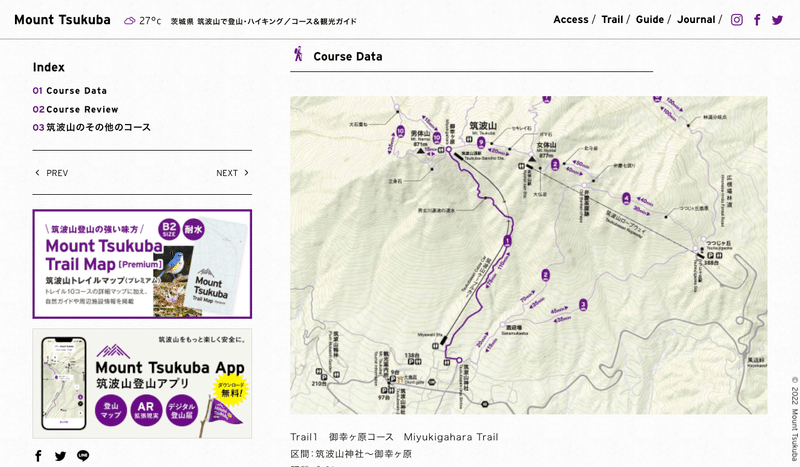
Task: Open the Journal menu item
Action: (x=696, y=19)
